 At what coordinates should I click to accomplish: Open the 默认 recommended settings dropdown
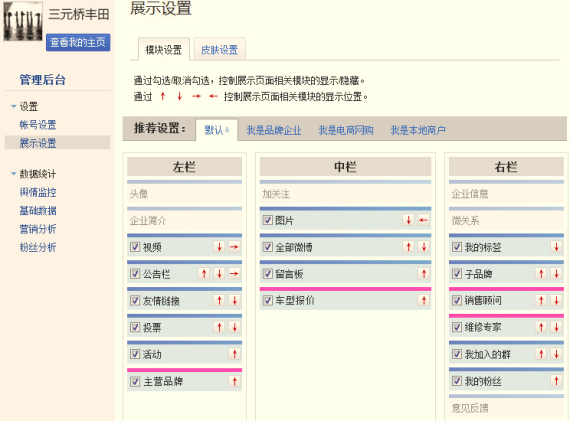tap(217, 130)
